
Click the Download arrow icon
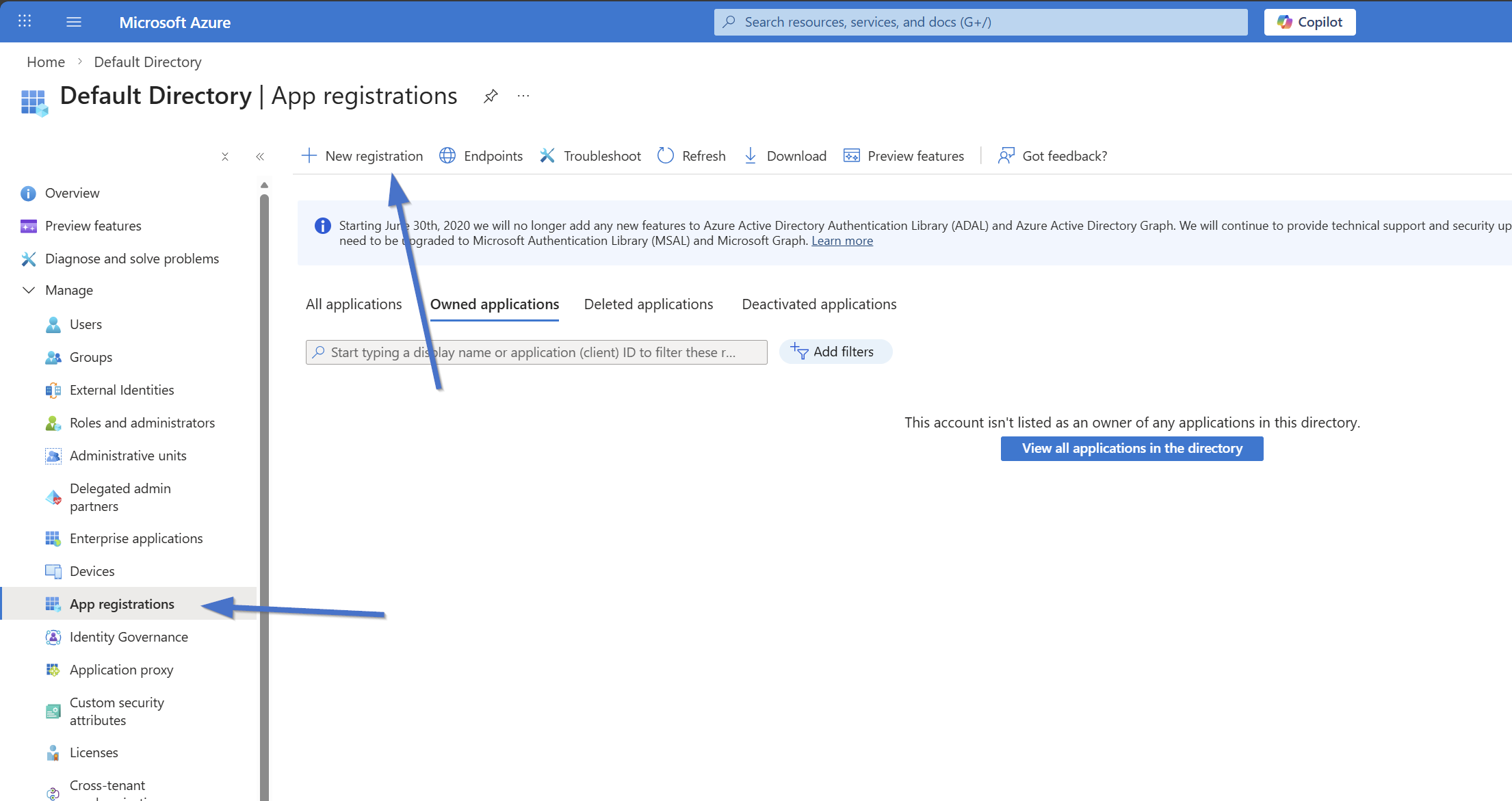coord(751,156)
